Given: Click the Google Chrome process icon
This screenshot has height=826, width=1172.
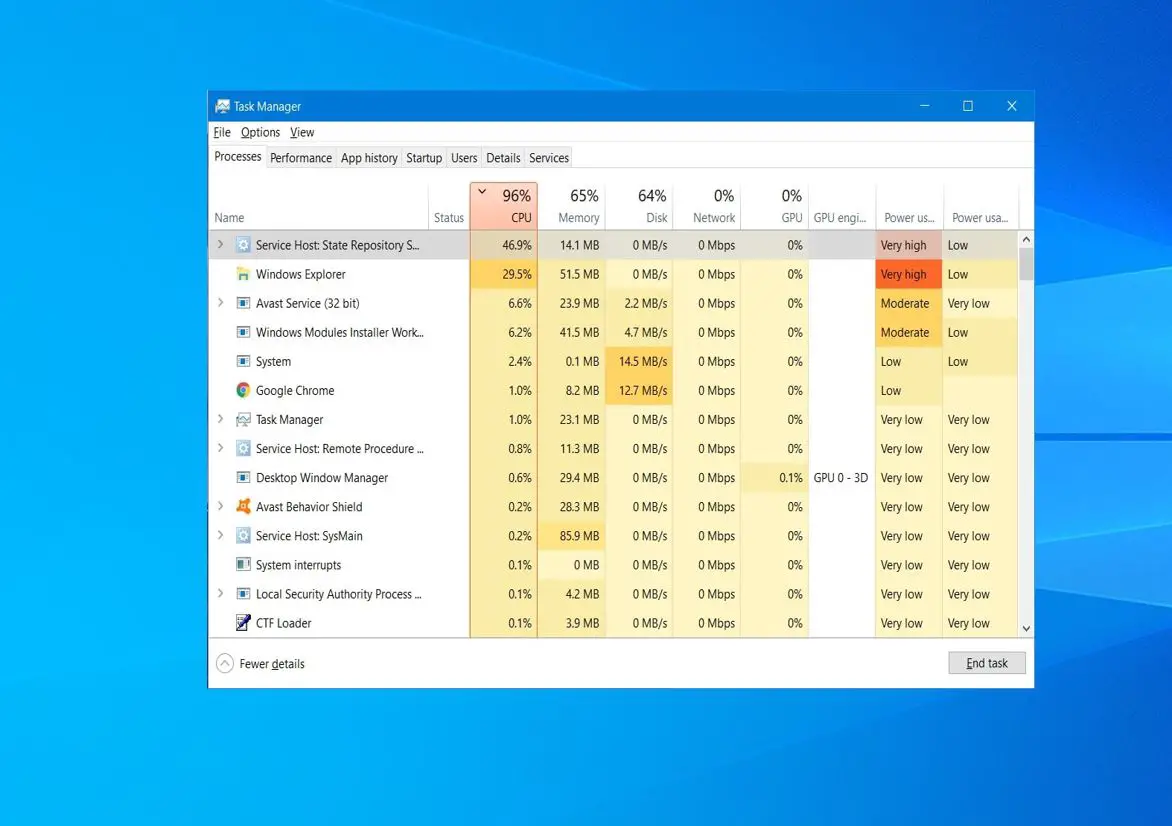Looking at the screenshot, I should pyautogui.click(x=243, y=390).
